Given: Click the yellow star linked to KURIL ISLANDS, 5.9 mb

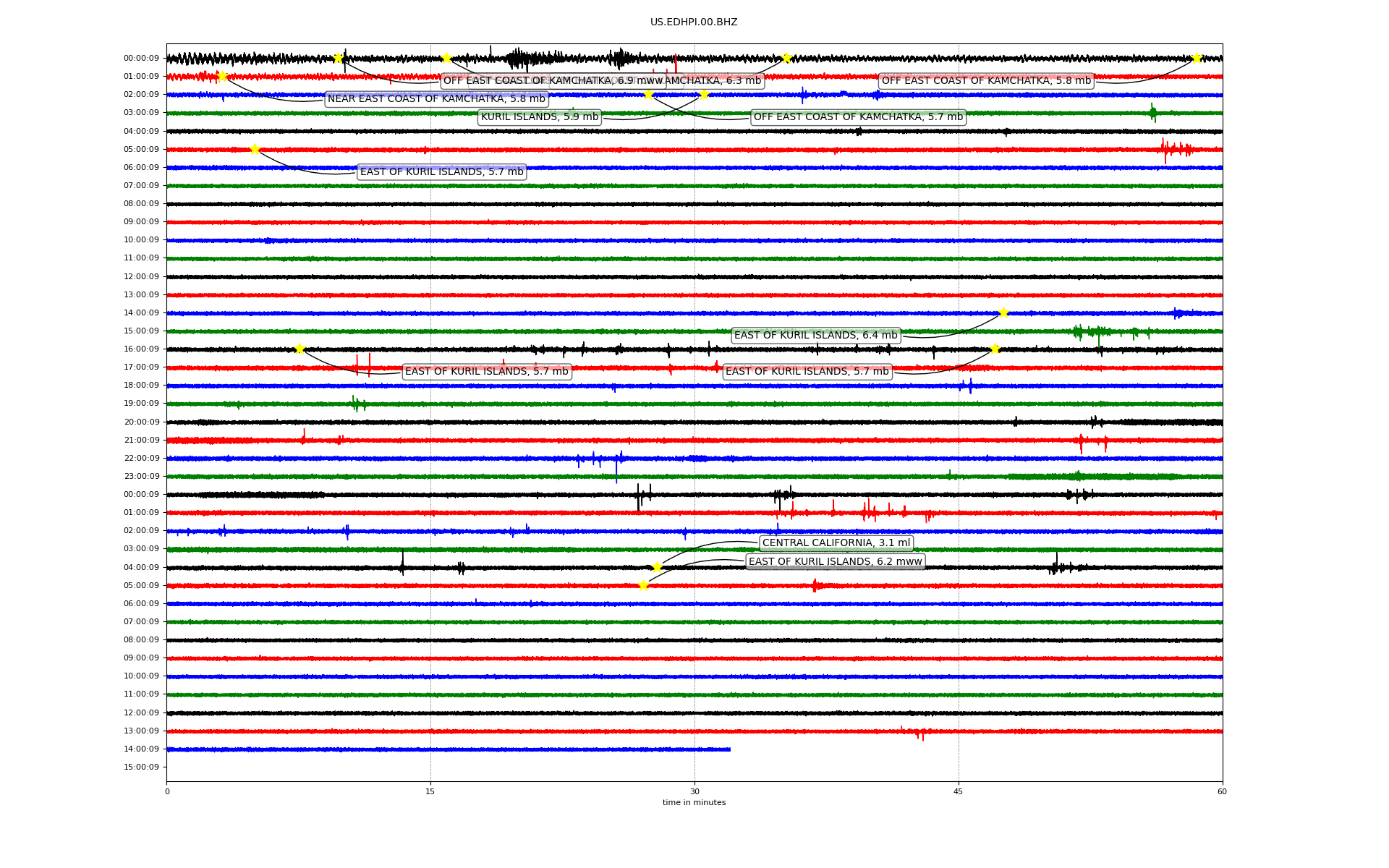Looking at the screenshot, I should [704, 94].
